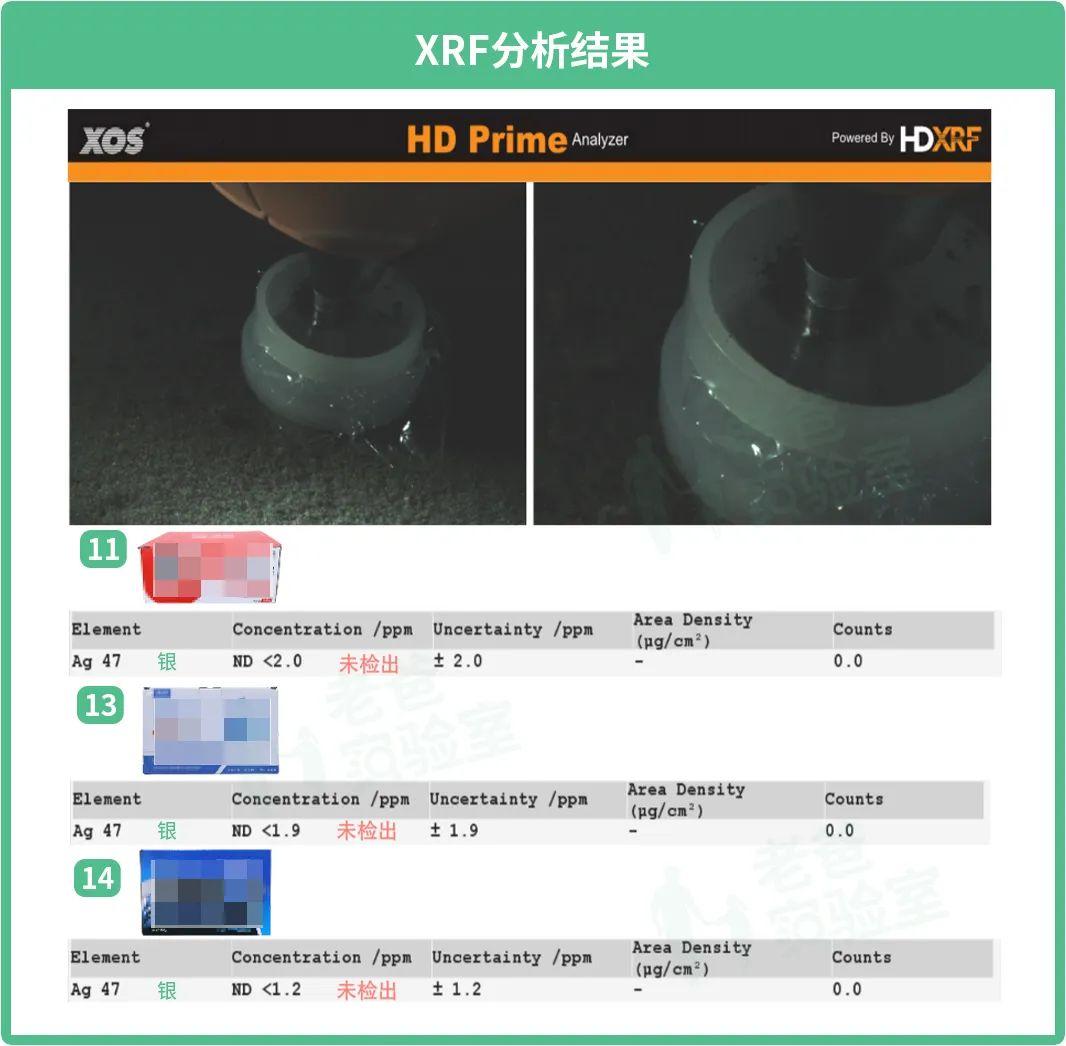The height and width of the screenshot is (1046, 1066).
Task: Click the green 银 label in sample 11 row
Action: [167, 661]
